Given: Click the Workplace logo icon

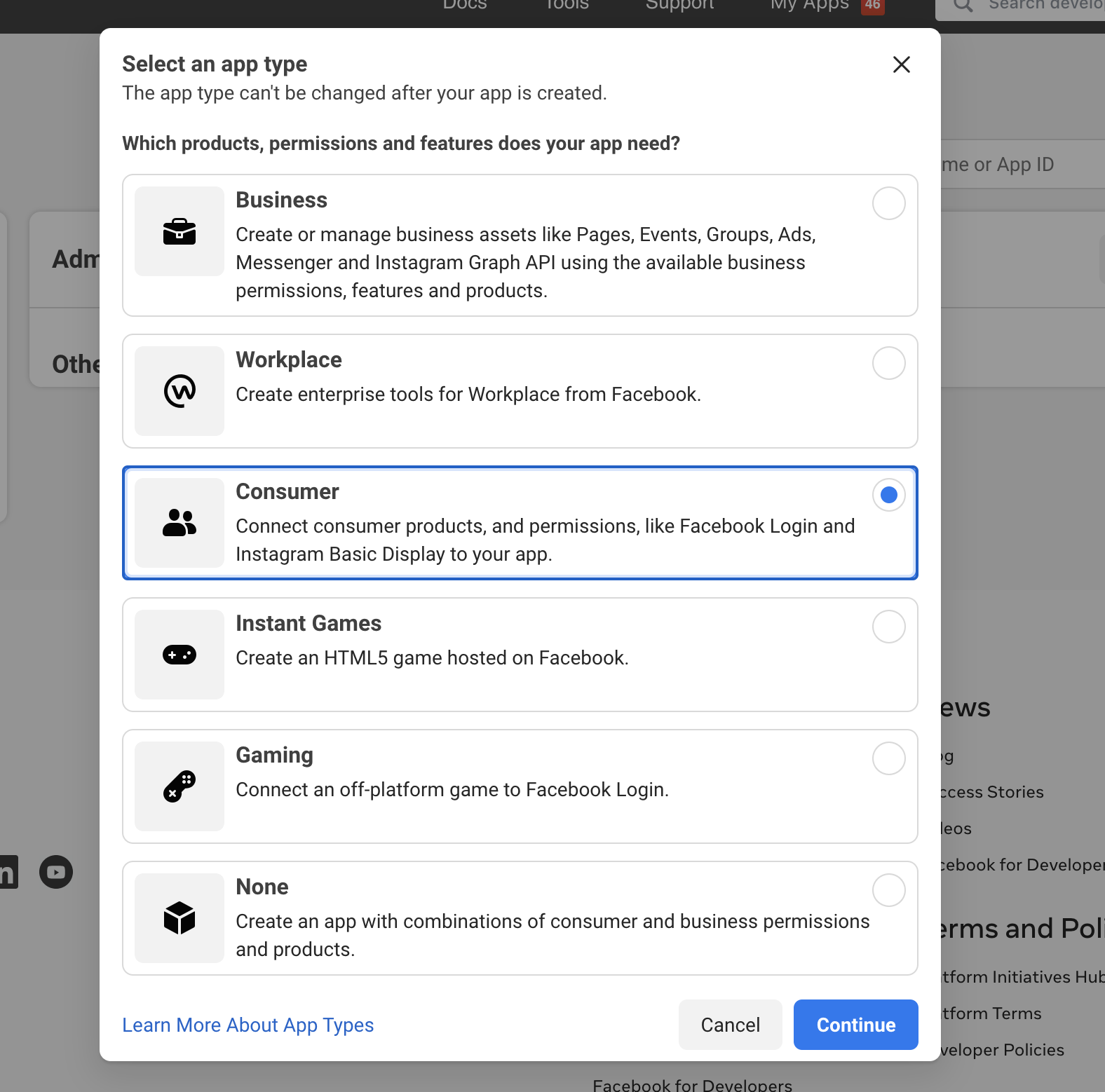Looking at the screenshot, I should click(x=179, y=391).
